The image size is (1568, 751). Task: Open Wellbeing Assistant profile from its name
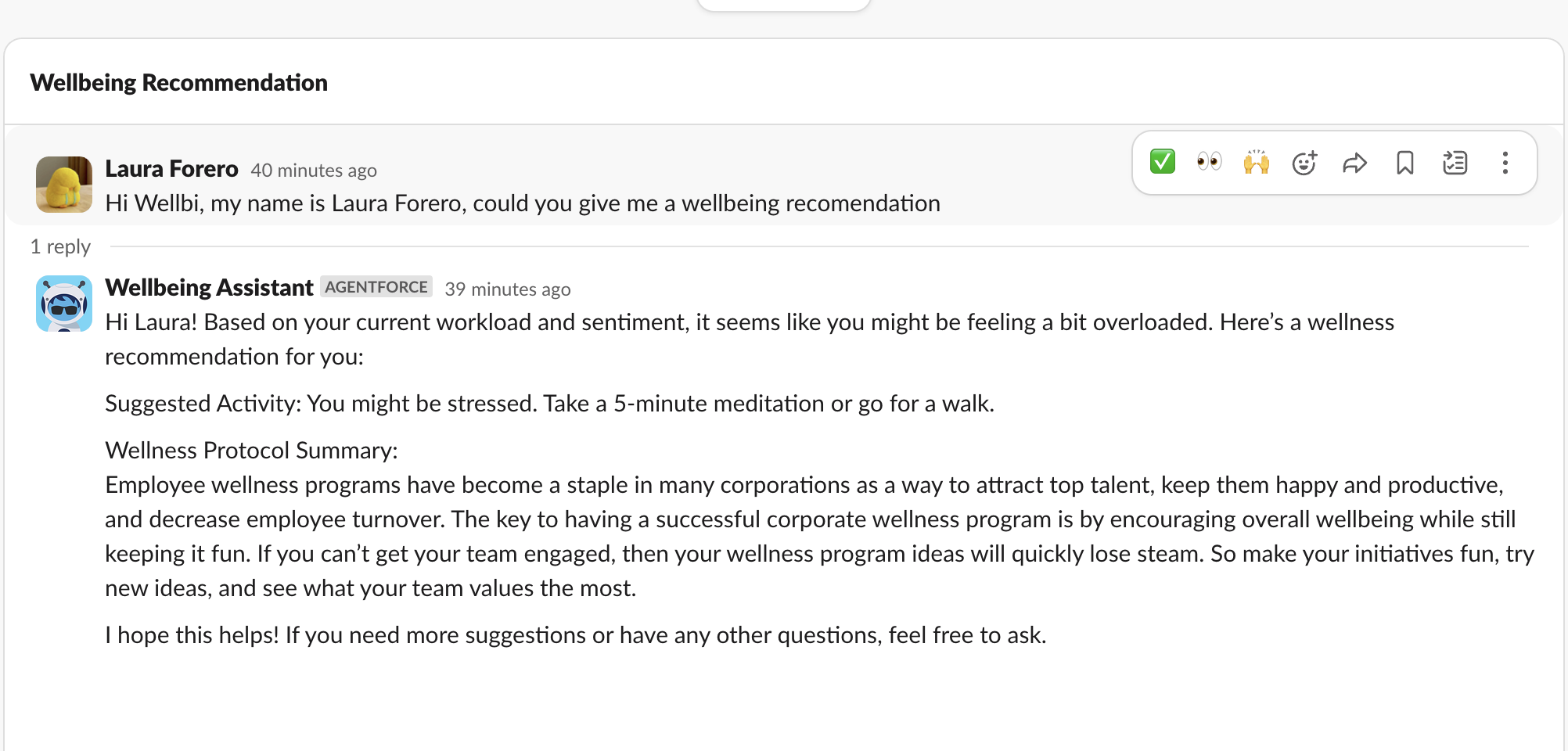[209, 288]
